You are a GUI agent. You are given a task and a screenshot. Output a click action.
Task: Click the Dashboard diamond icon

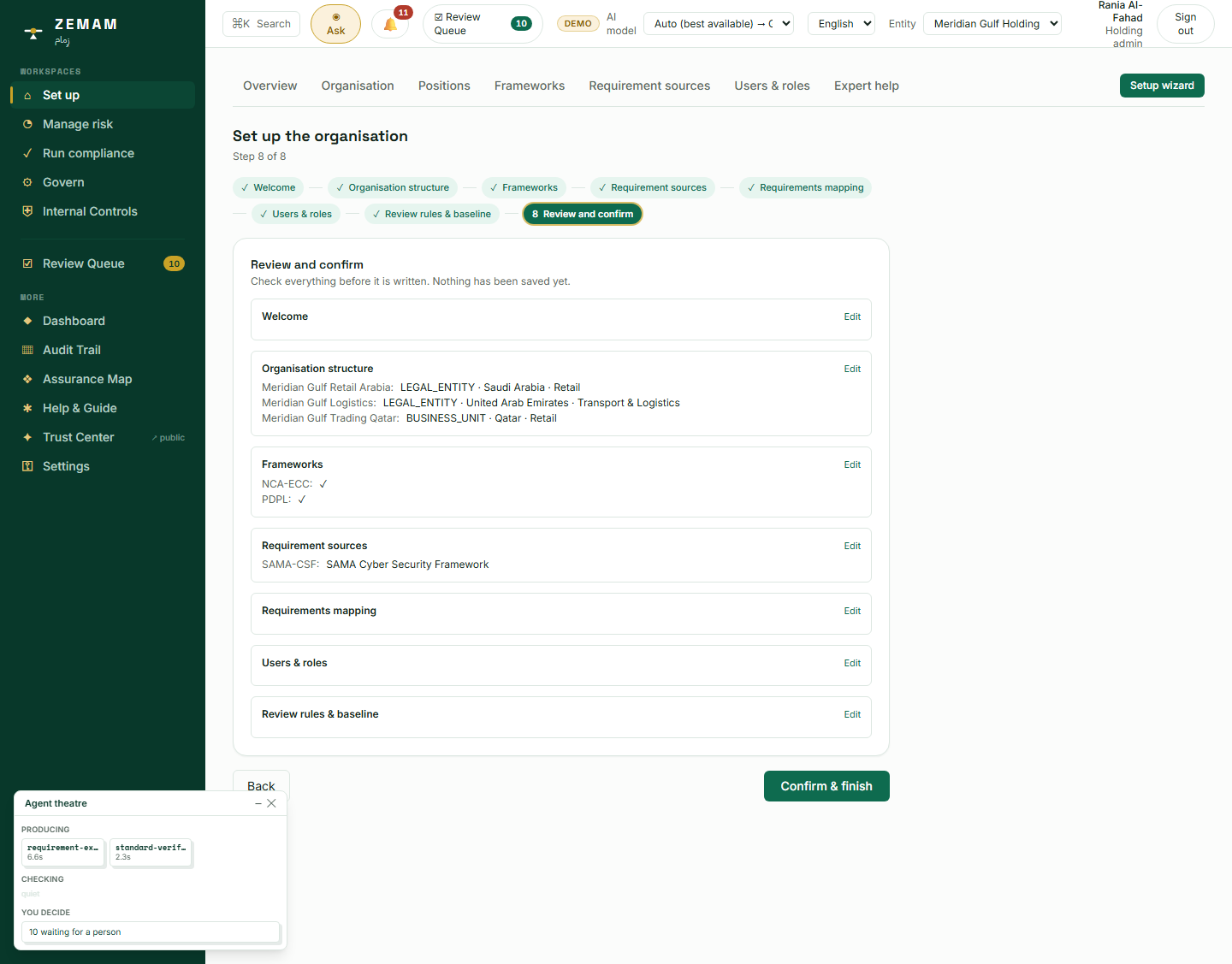coord(27,321)
